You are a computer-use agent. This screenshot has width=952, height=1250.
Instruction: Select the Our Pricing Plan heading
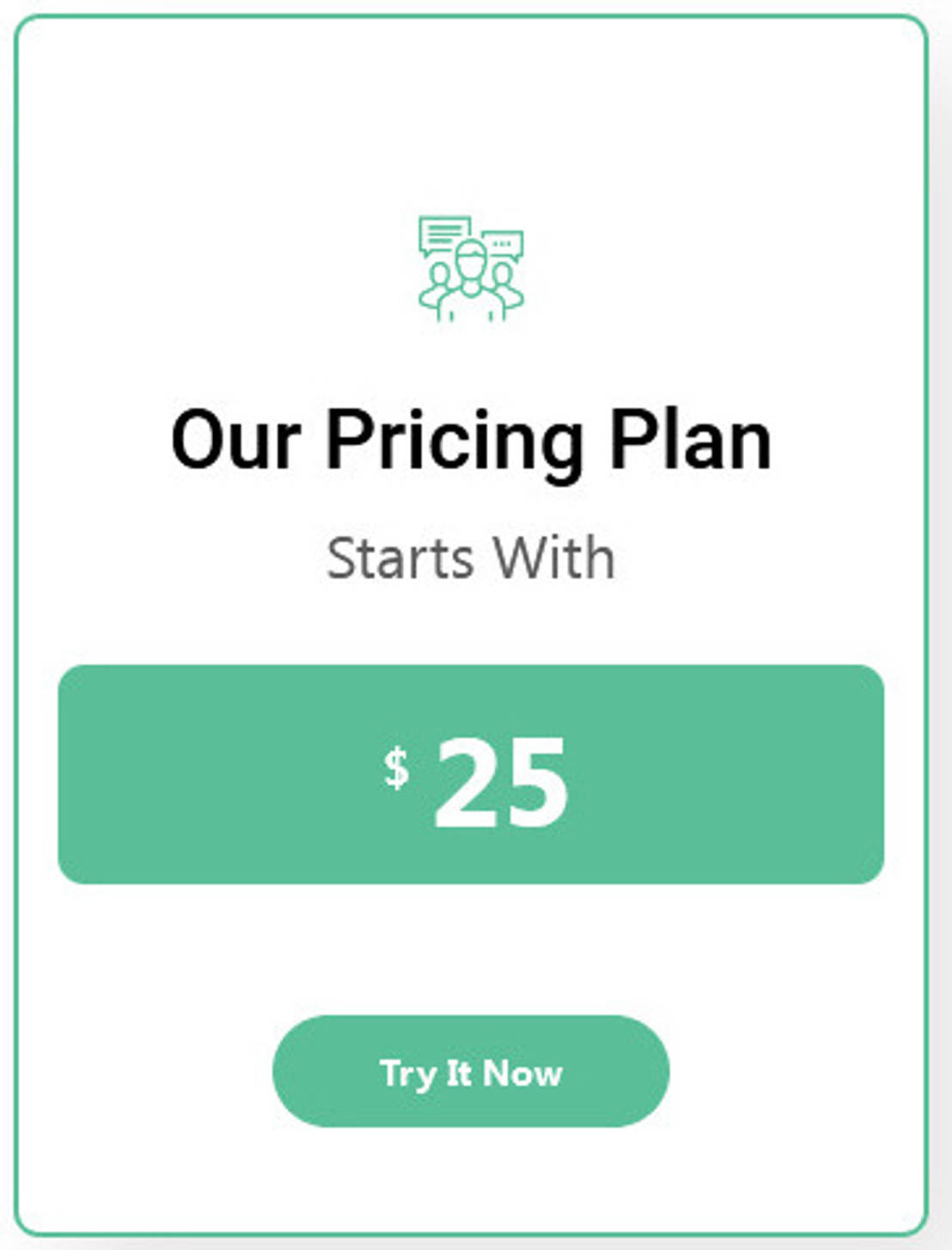click(472, 440)
